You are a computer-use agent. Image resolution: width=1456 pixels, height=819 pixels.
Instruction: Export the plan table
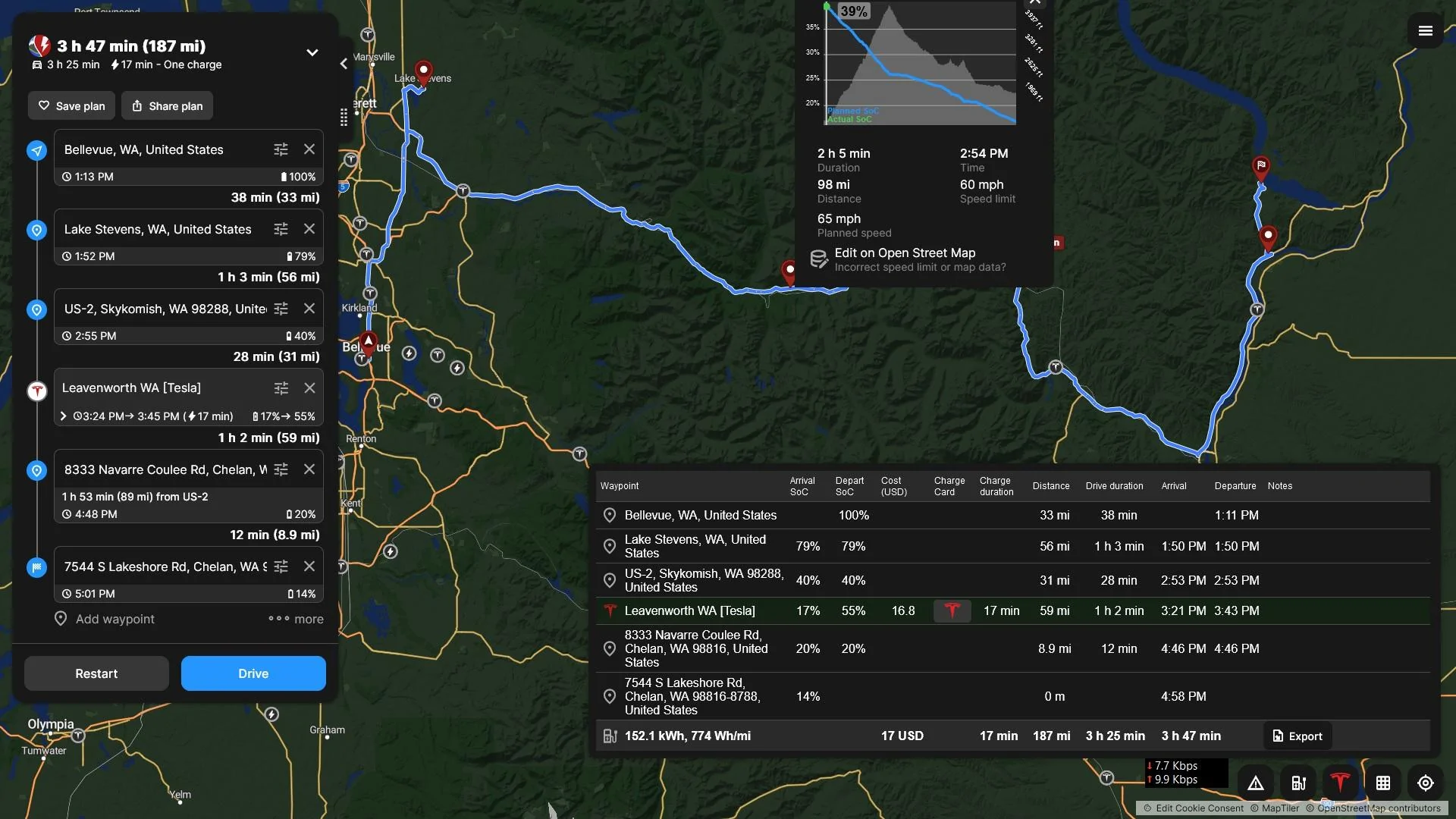1298,736
